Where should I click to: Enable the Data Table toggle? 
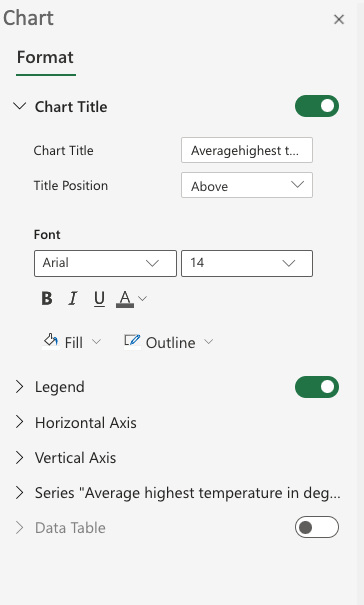point(317,527)
